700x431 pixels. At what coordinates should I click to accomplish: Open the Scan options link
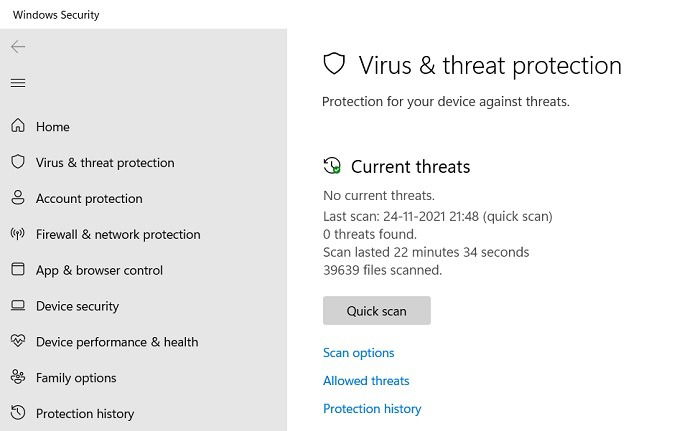[x=358, y=353]
